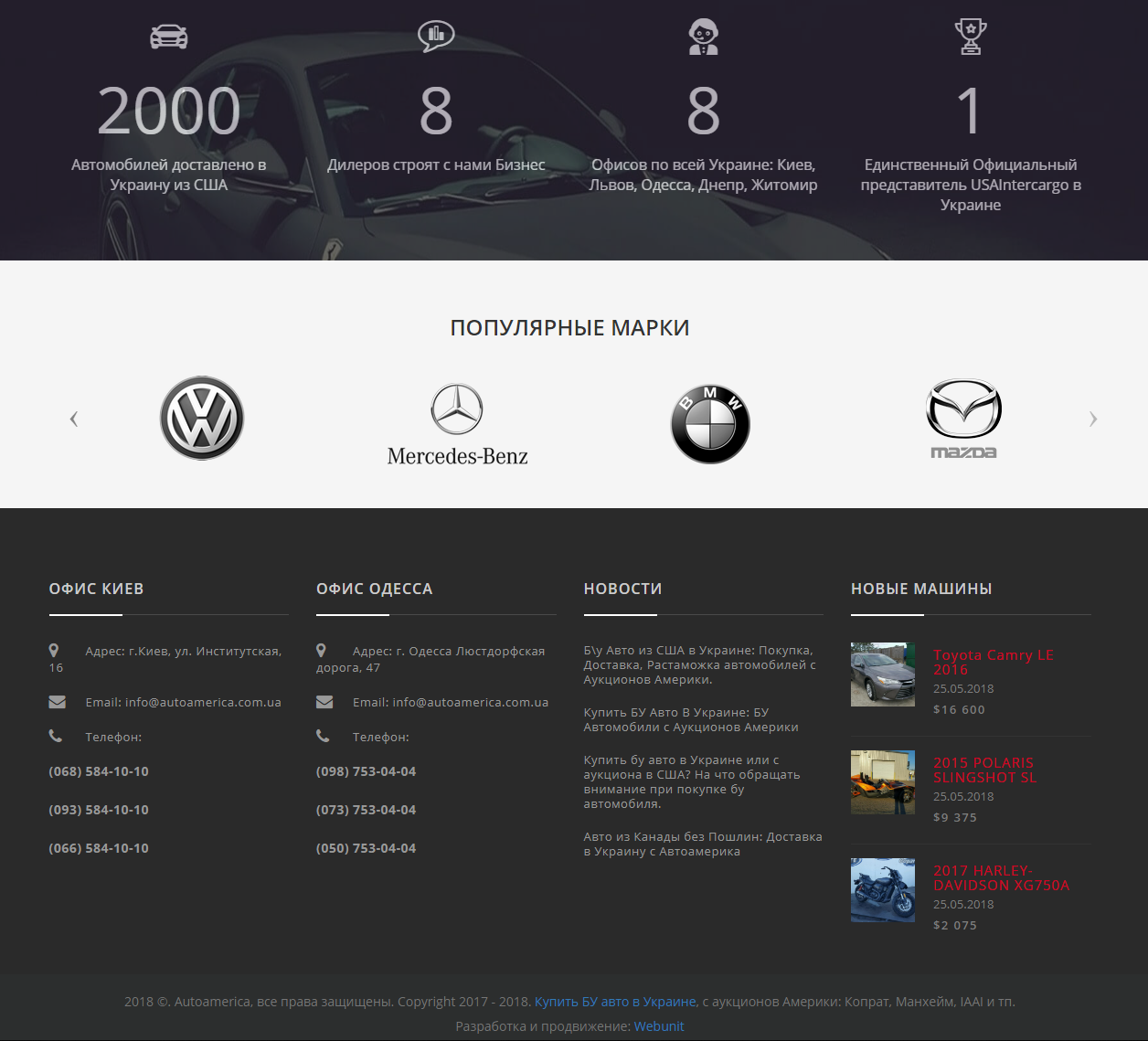This screenshot has width=1148, height=1041.
Task: Click the Odessa office email info@autoamerica.com.ua
Action: click(x=471, y=702)
